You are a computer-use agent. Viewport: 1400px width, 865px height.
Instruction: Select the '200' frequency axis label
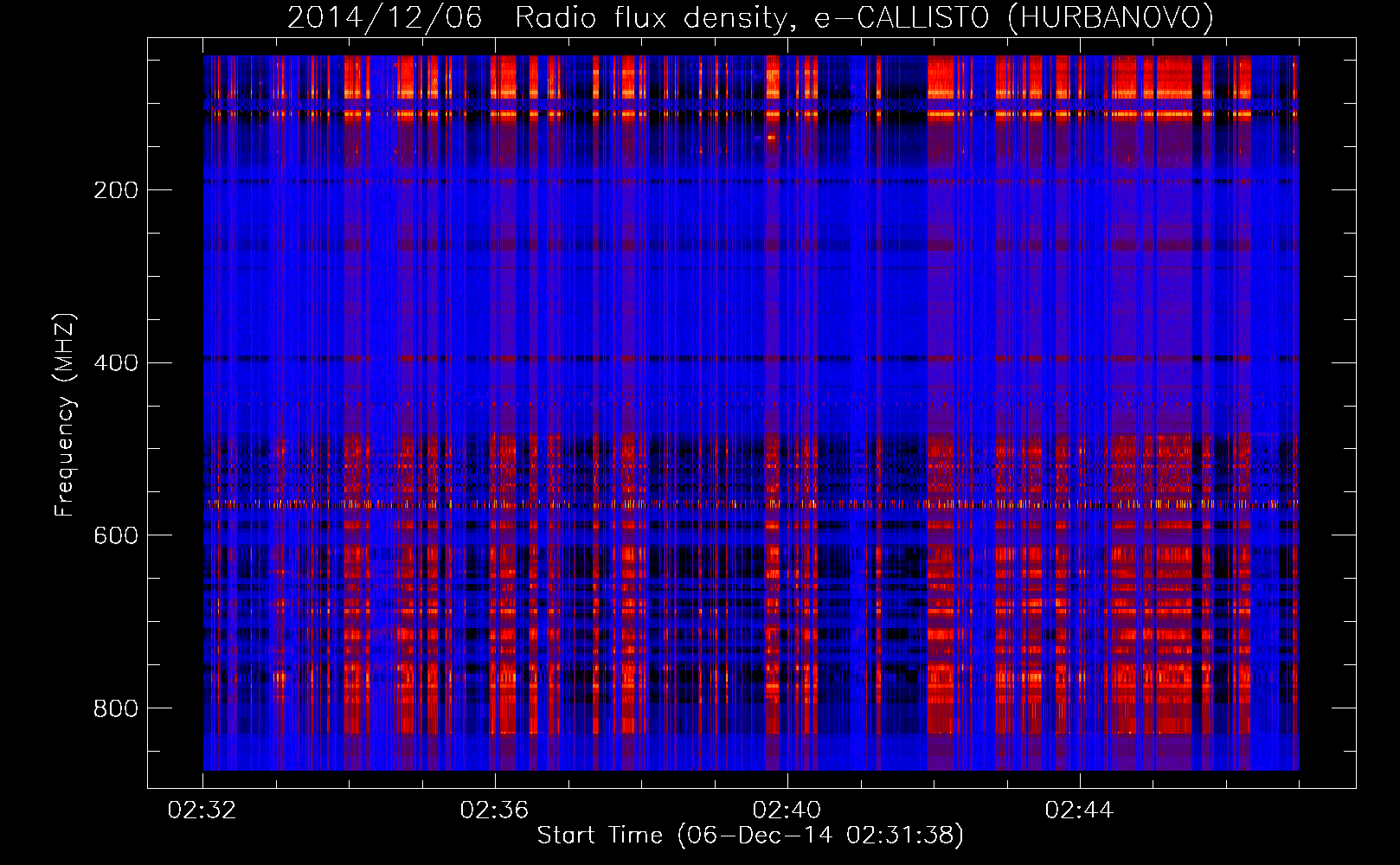tap(116, 190)
